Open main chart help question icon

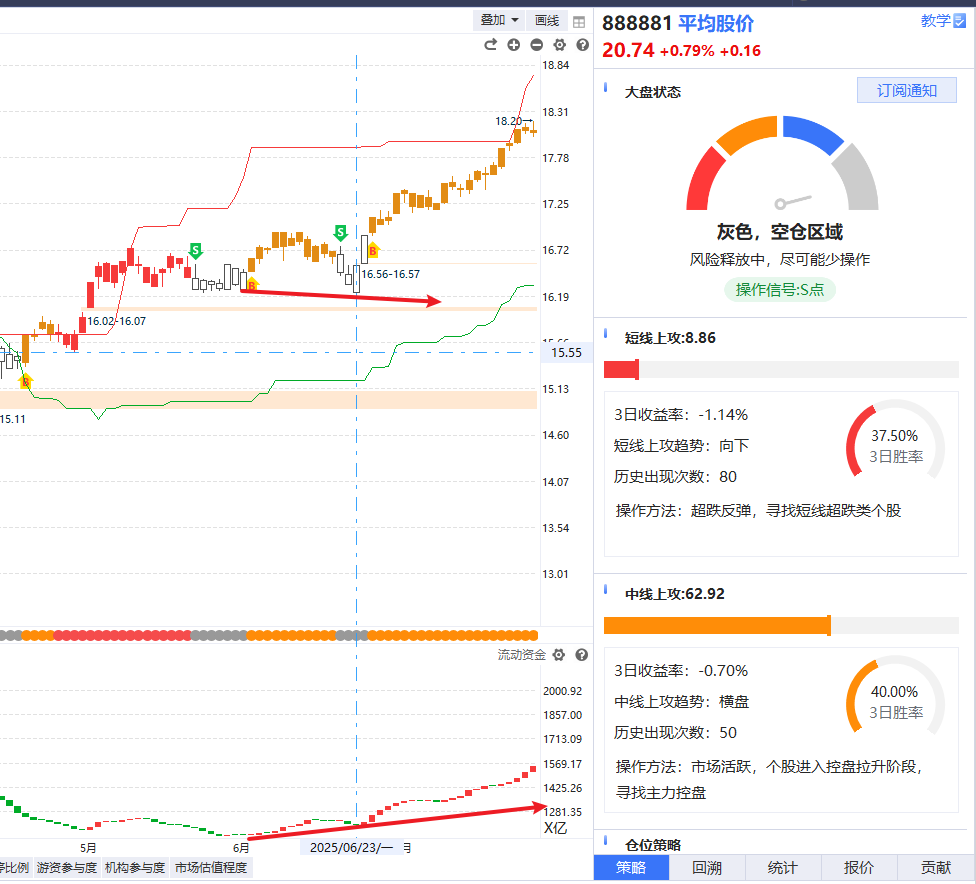[x=582, y=44]
